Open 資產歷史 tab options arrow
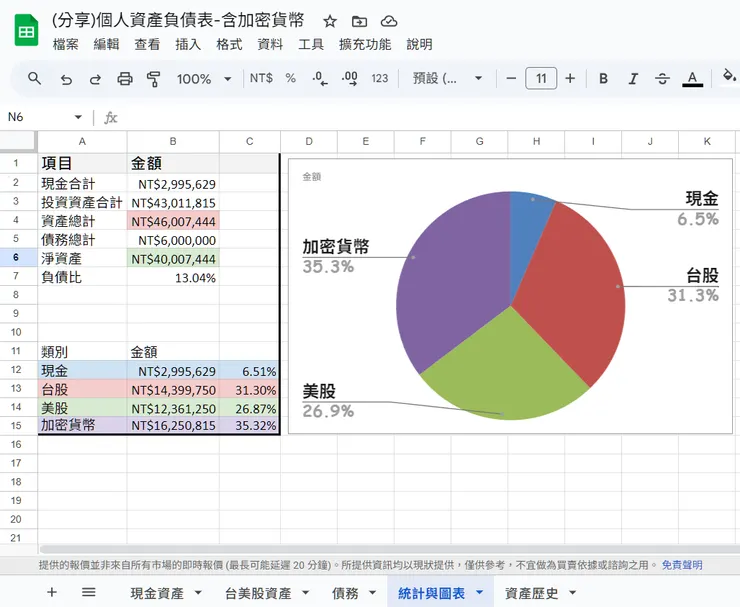Image resolution: width=740 pixels, height=607 pixels. point(572,592)
